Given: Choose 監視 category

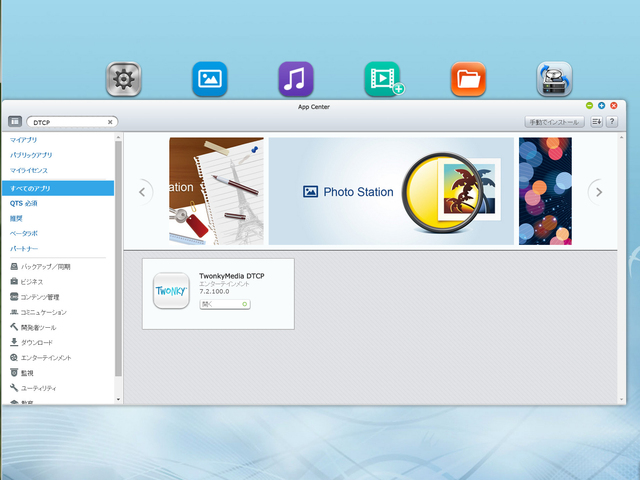Looking at the screenshot, I should pos(22,373).
